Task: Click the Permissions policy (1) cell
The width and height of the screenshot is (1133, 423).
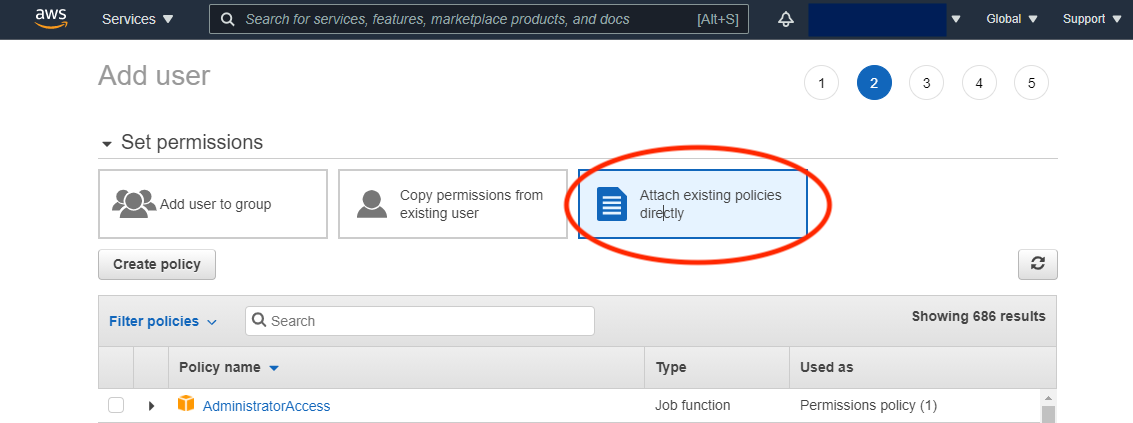Action: click(x=869, y=405)
